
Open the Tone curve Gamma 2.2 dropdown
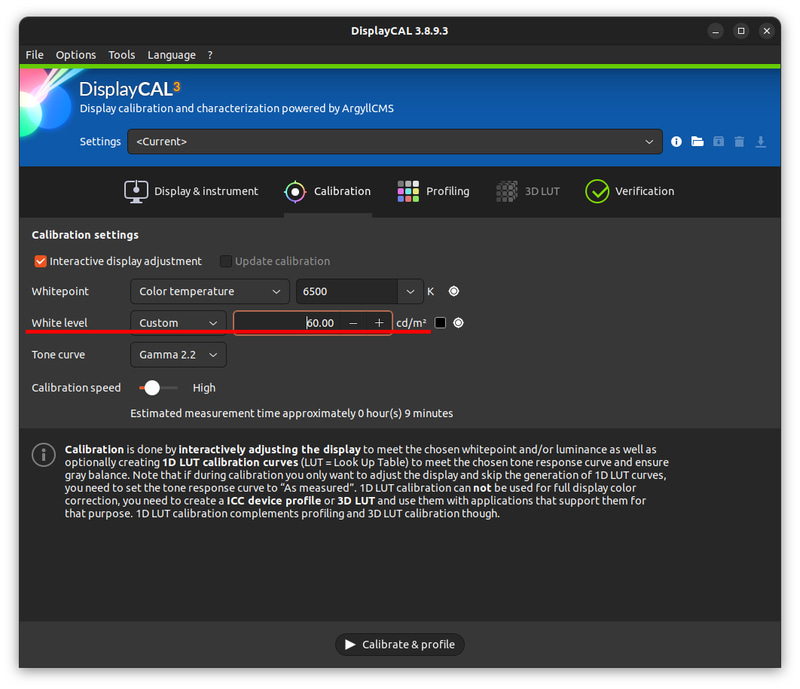coord(178,354)
